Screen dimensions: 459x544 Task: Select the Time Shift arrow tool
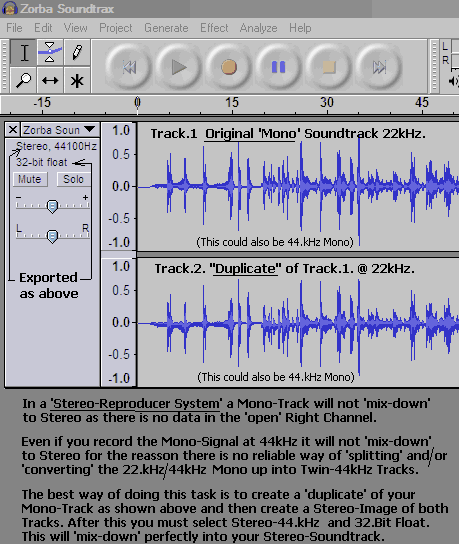50,80
